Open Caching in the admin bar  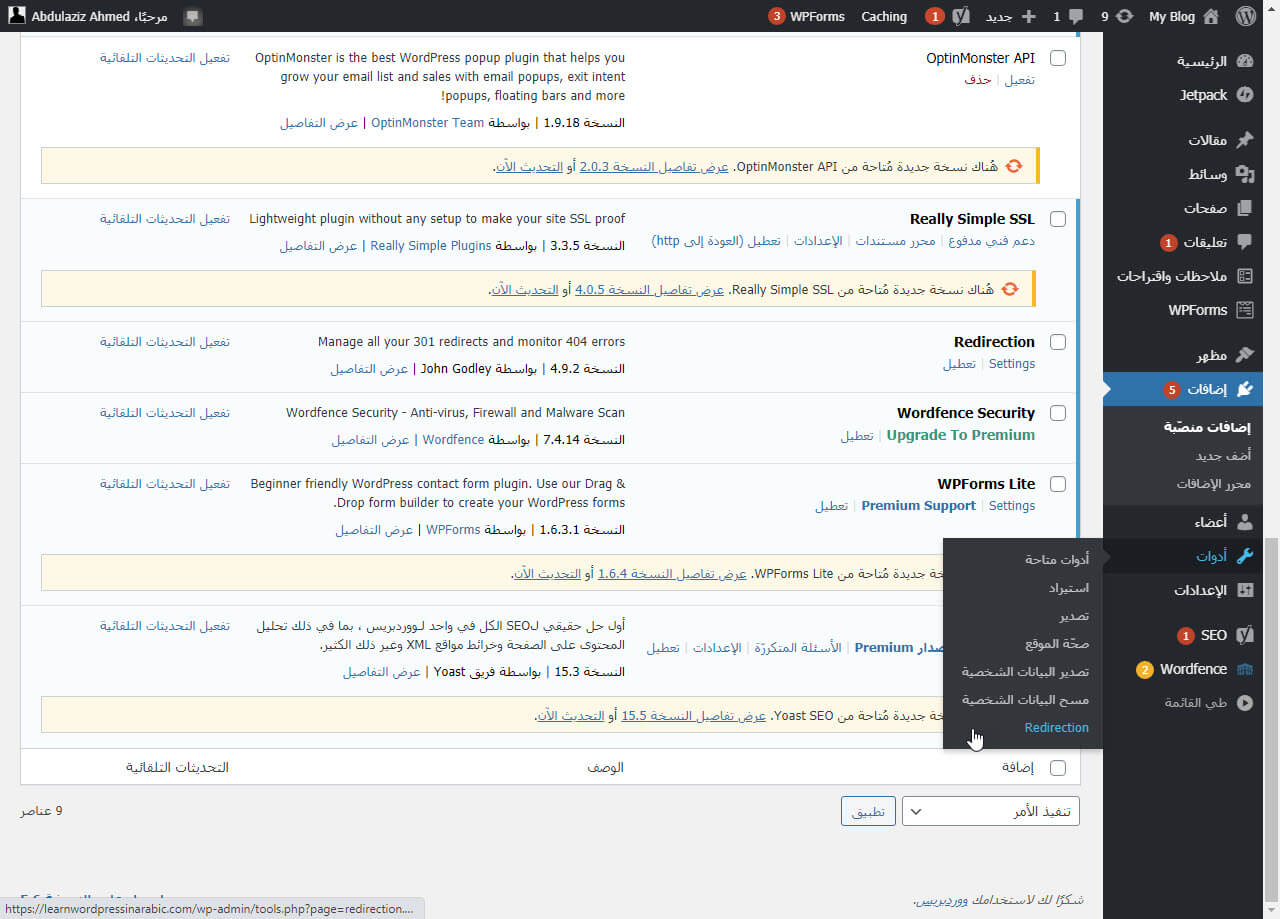(x=884, y=16)
